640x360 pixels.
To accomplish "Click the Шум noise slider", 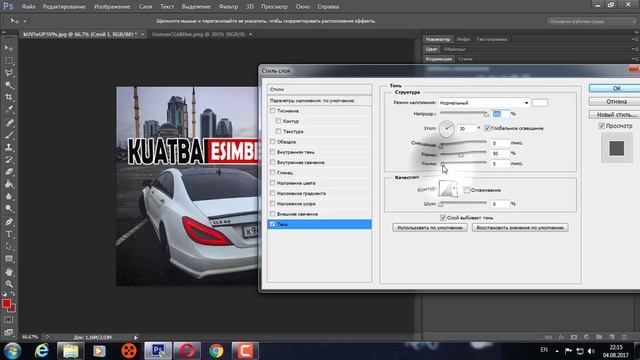I will coord(464,204).
